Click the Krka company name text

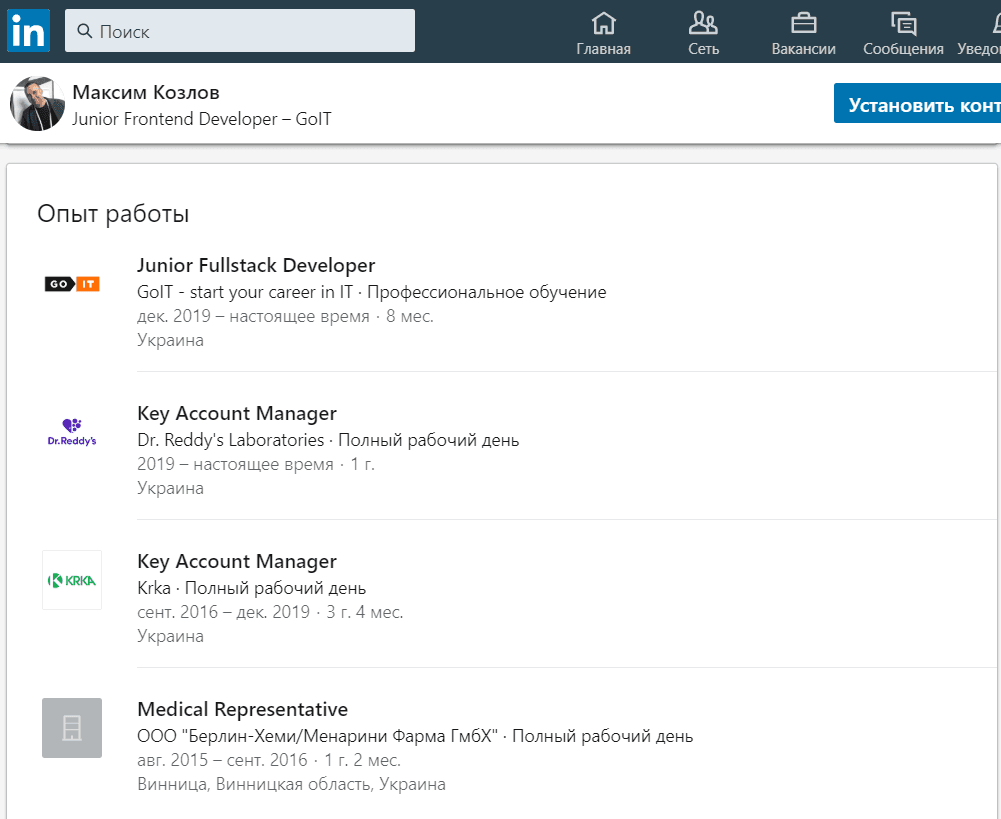point(154,588)
